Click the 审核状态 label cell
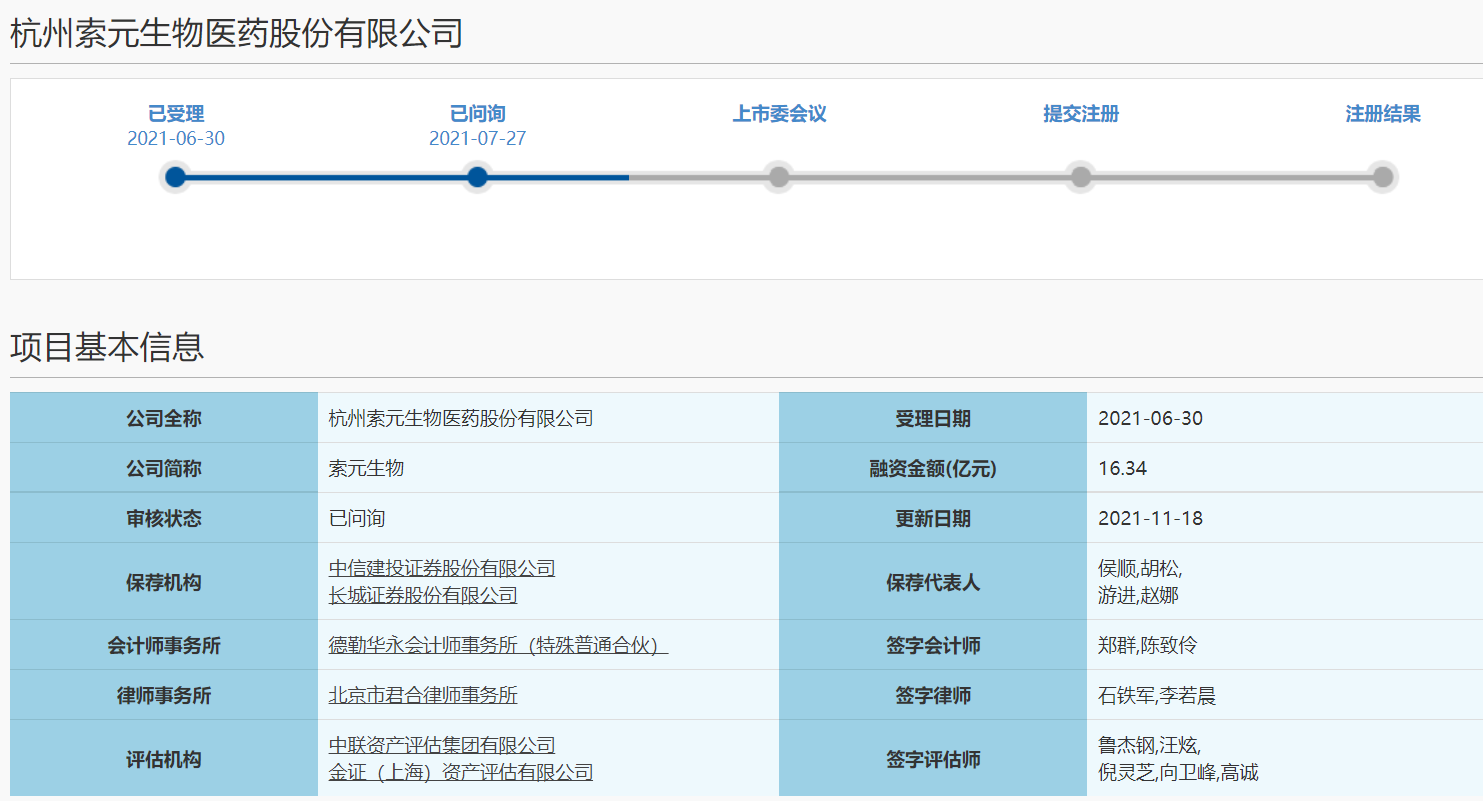Image resolution: width=1483 pixels, height=801 pixels. 164,518
